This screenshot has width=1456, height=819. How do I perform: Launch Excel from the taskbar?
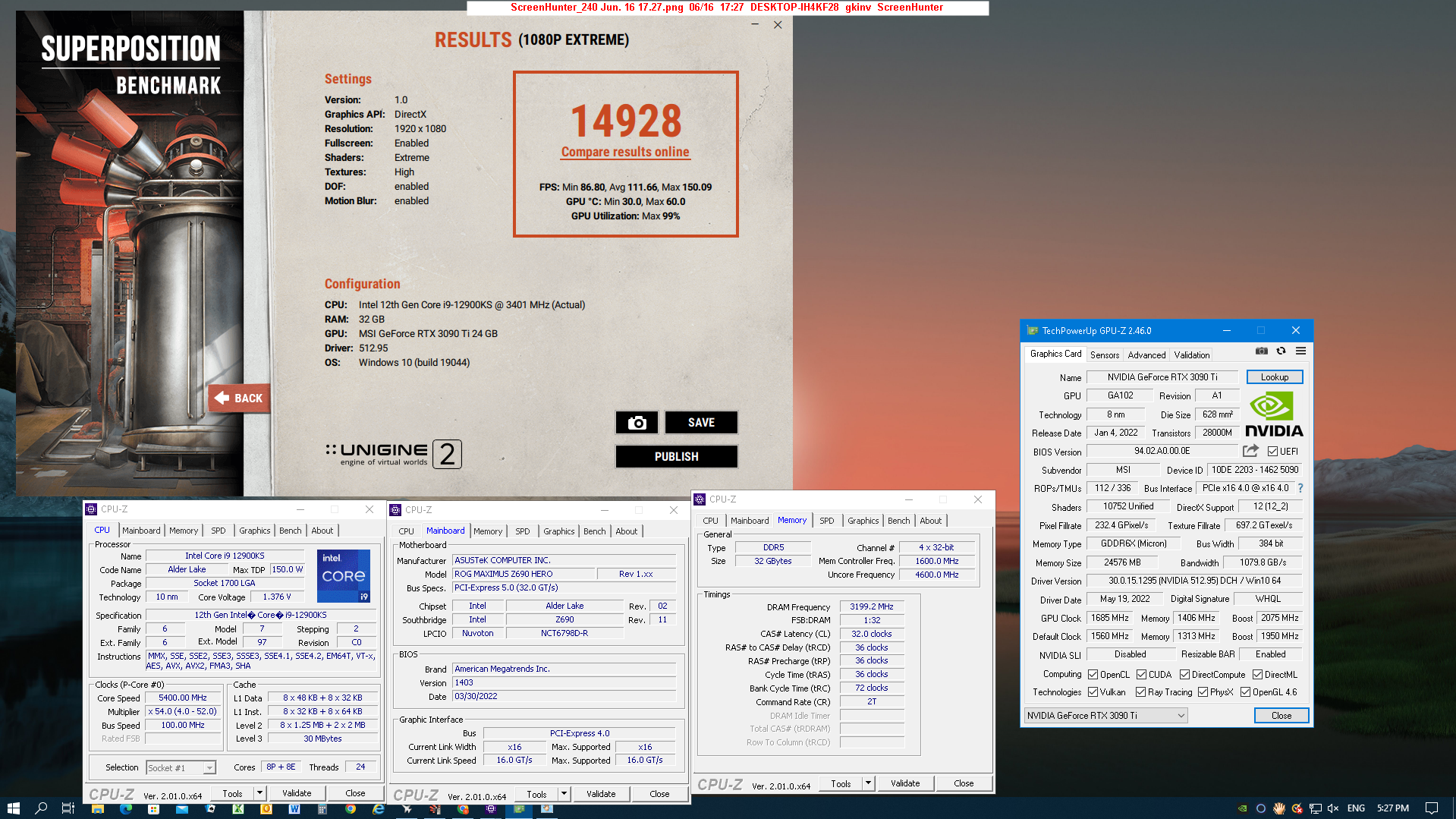[x=237, y=808]
